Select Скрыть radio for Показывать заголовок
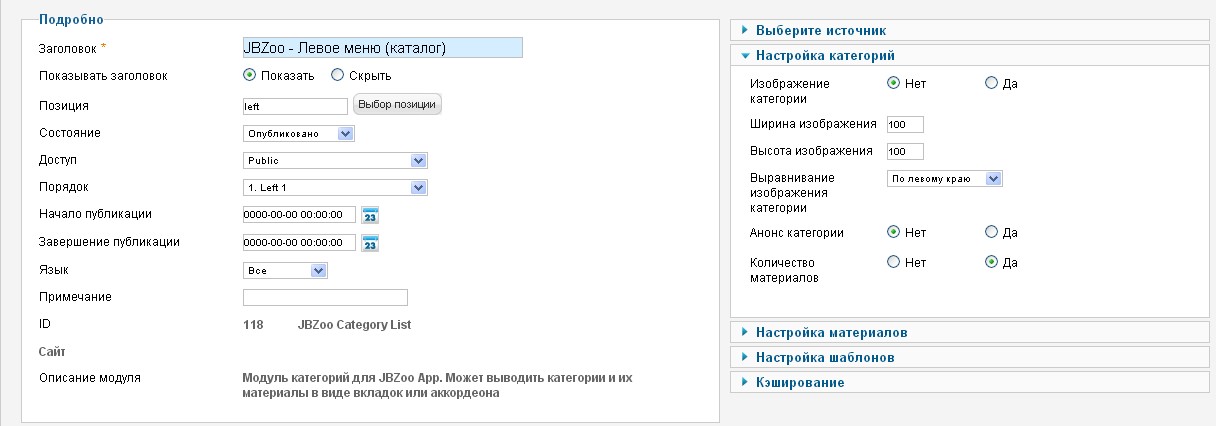Screen dimensions: 1216x426 (x=337, y=75)
